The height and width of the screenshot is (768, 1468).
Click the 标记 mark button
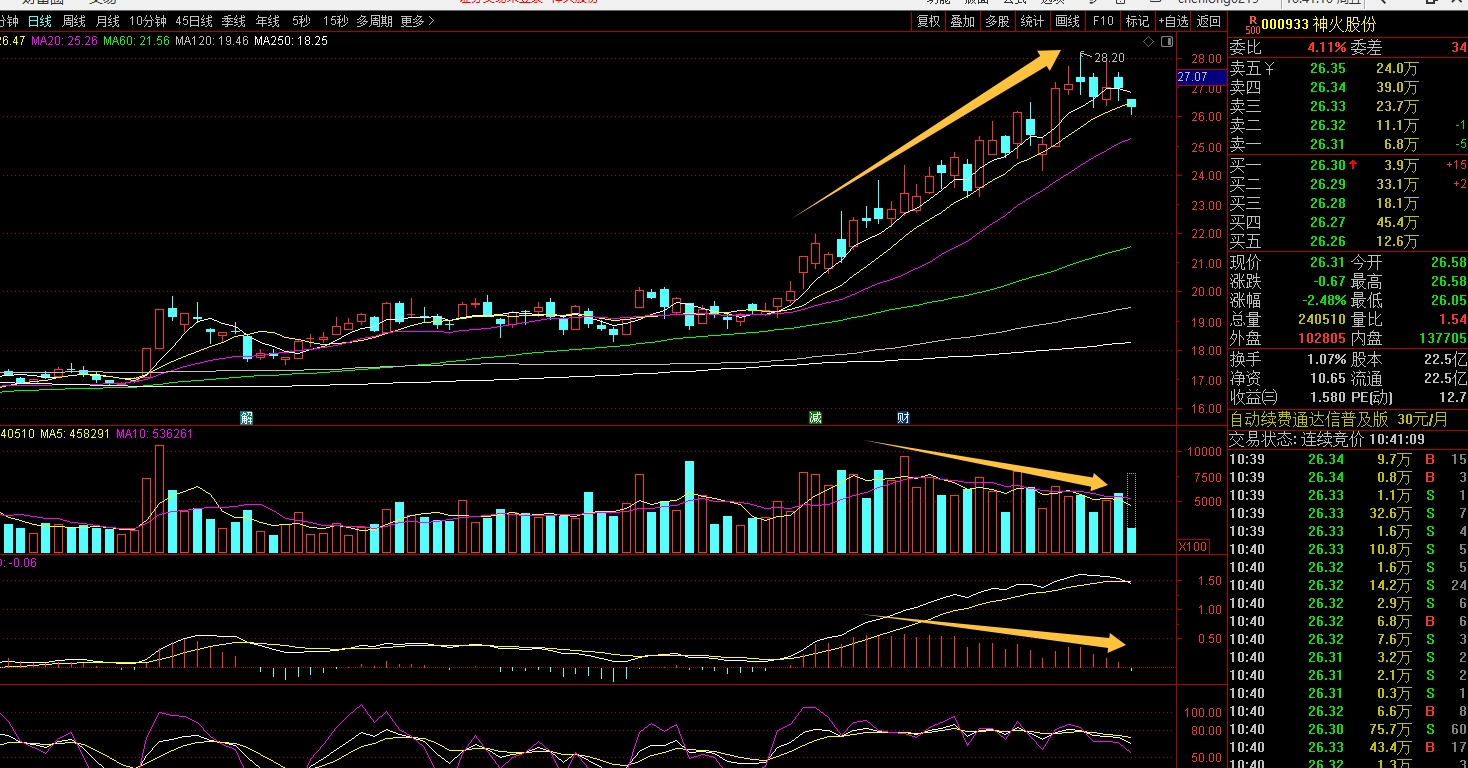(x=1137, y=21)
